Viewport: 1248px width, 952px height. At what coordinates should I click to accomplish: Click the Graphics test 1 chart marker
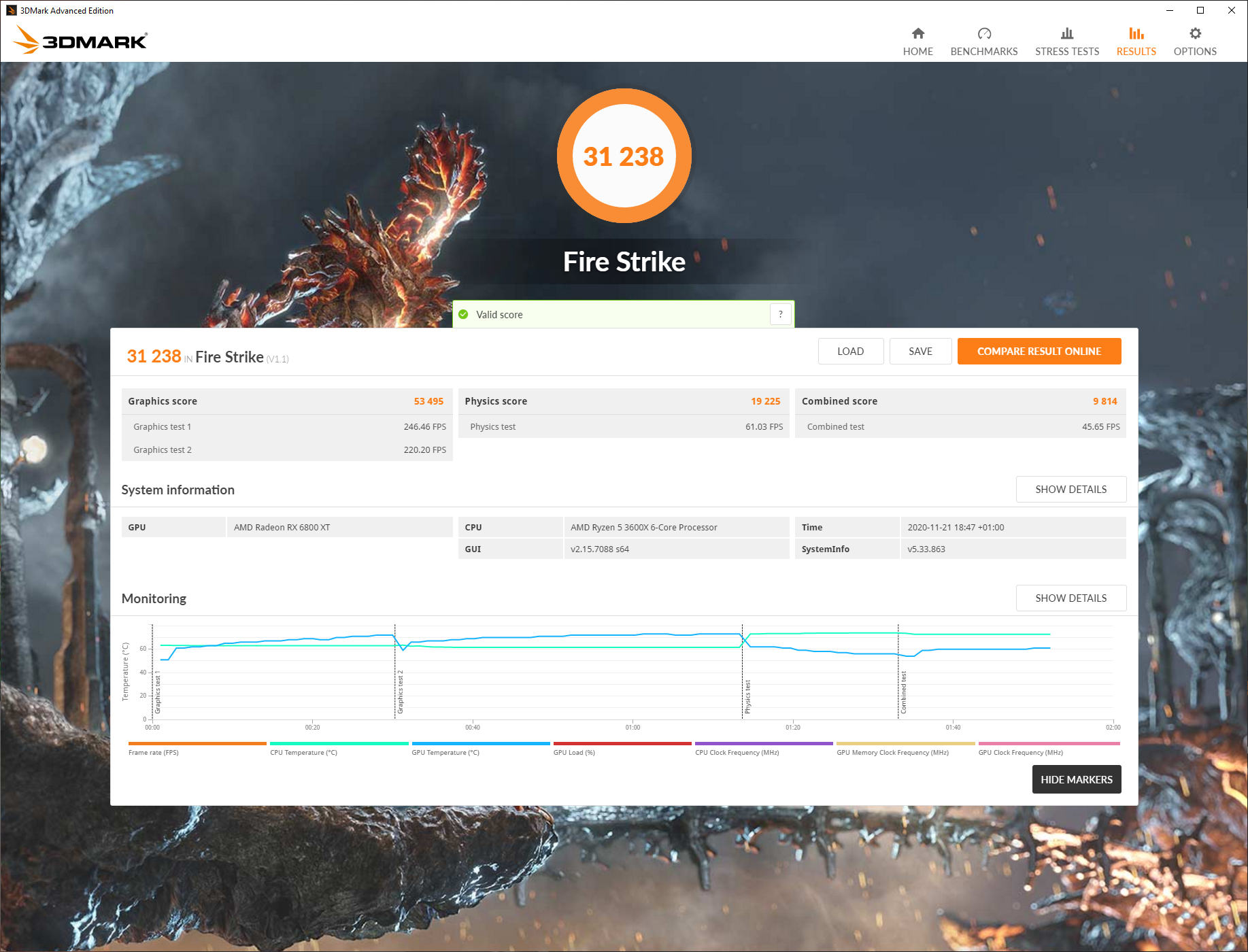(158, 692)
